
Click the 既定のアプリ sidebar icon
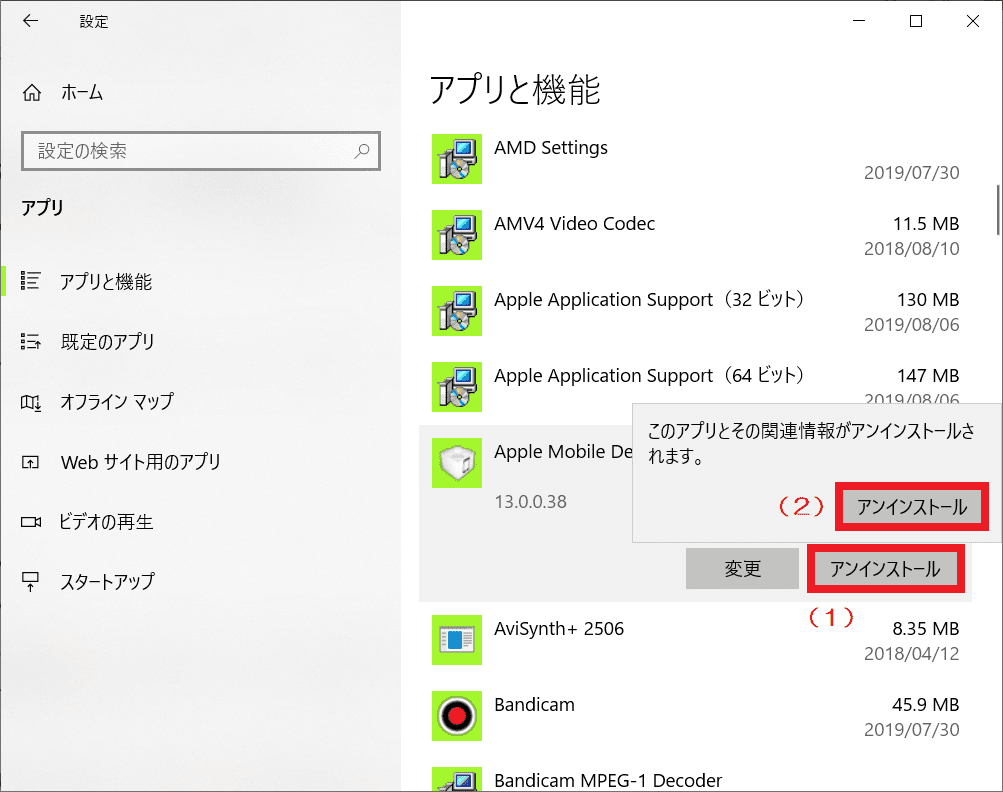(31, 341)
